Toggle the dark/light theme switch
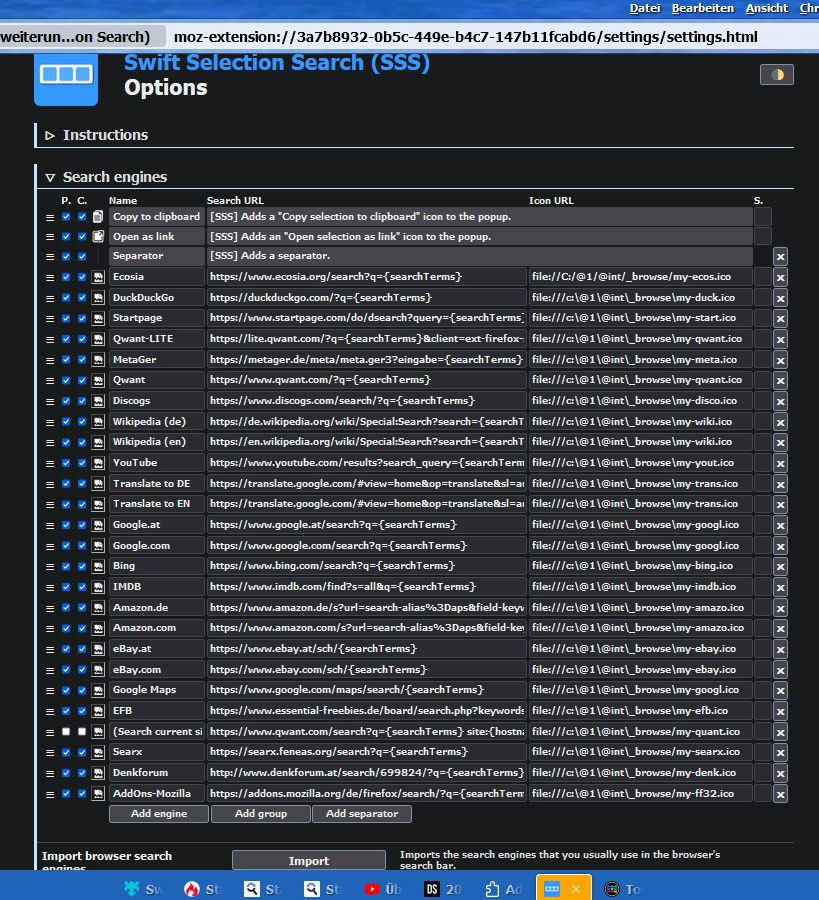 pos(777,75)
